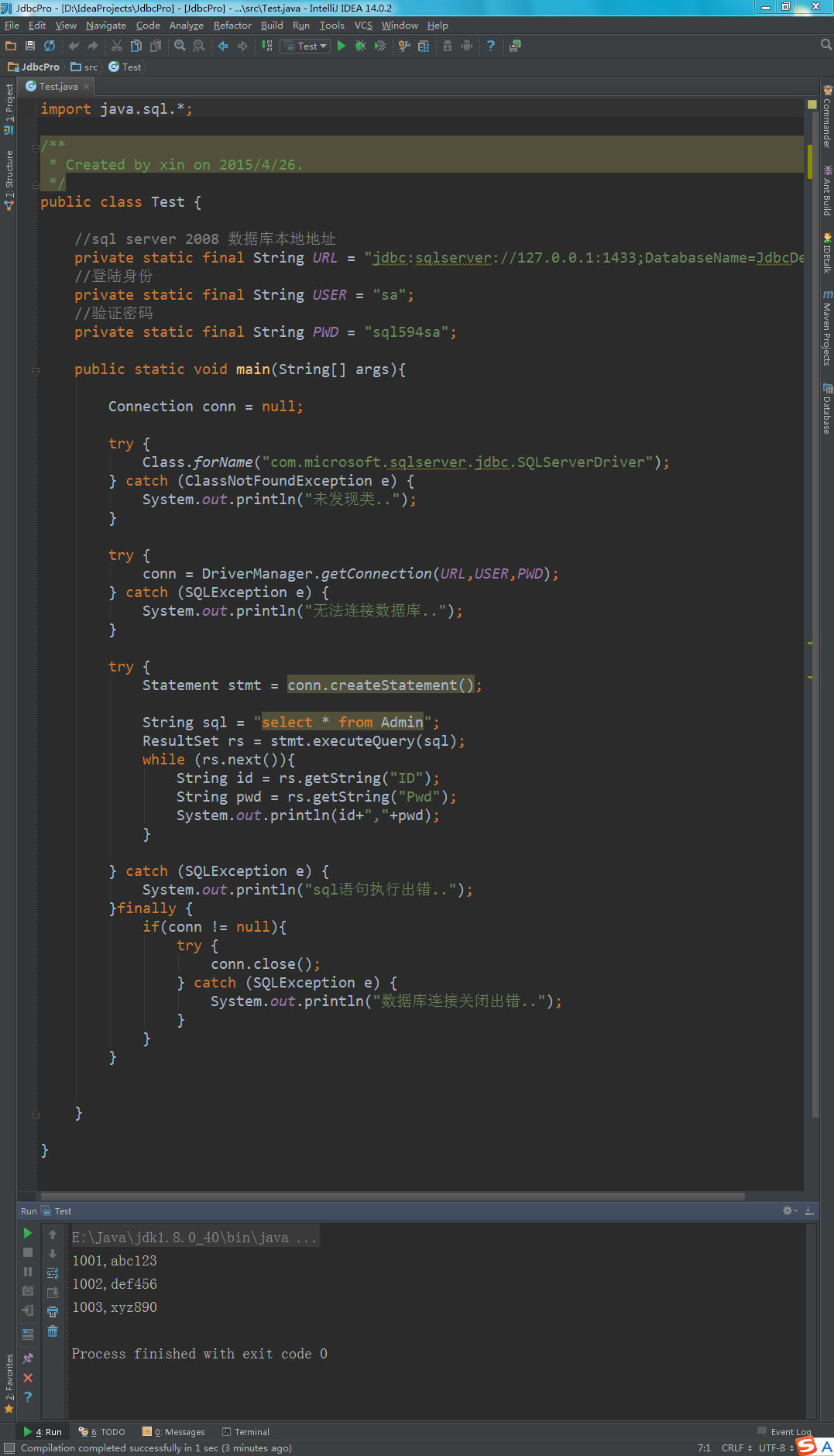Toggle the 2: Favorites tool window
Viewport: 834px width, 1456px height.
(9, 1383)
